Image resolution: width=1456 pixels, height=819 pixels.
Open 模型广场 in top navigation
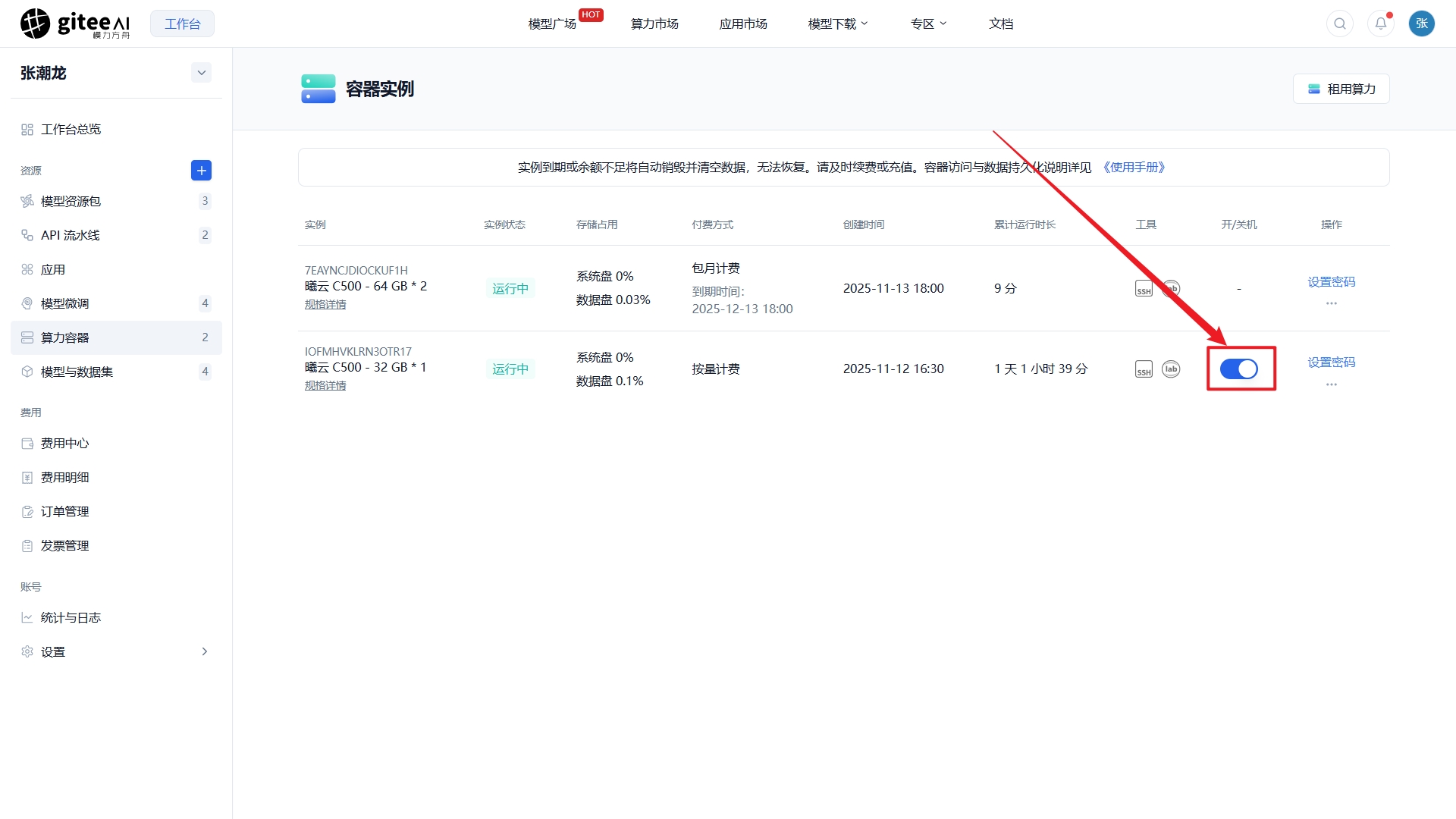[x=553, y=24]
